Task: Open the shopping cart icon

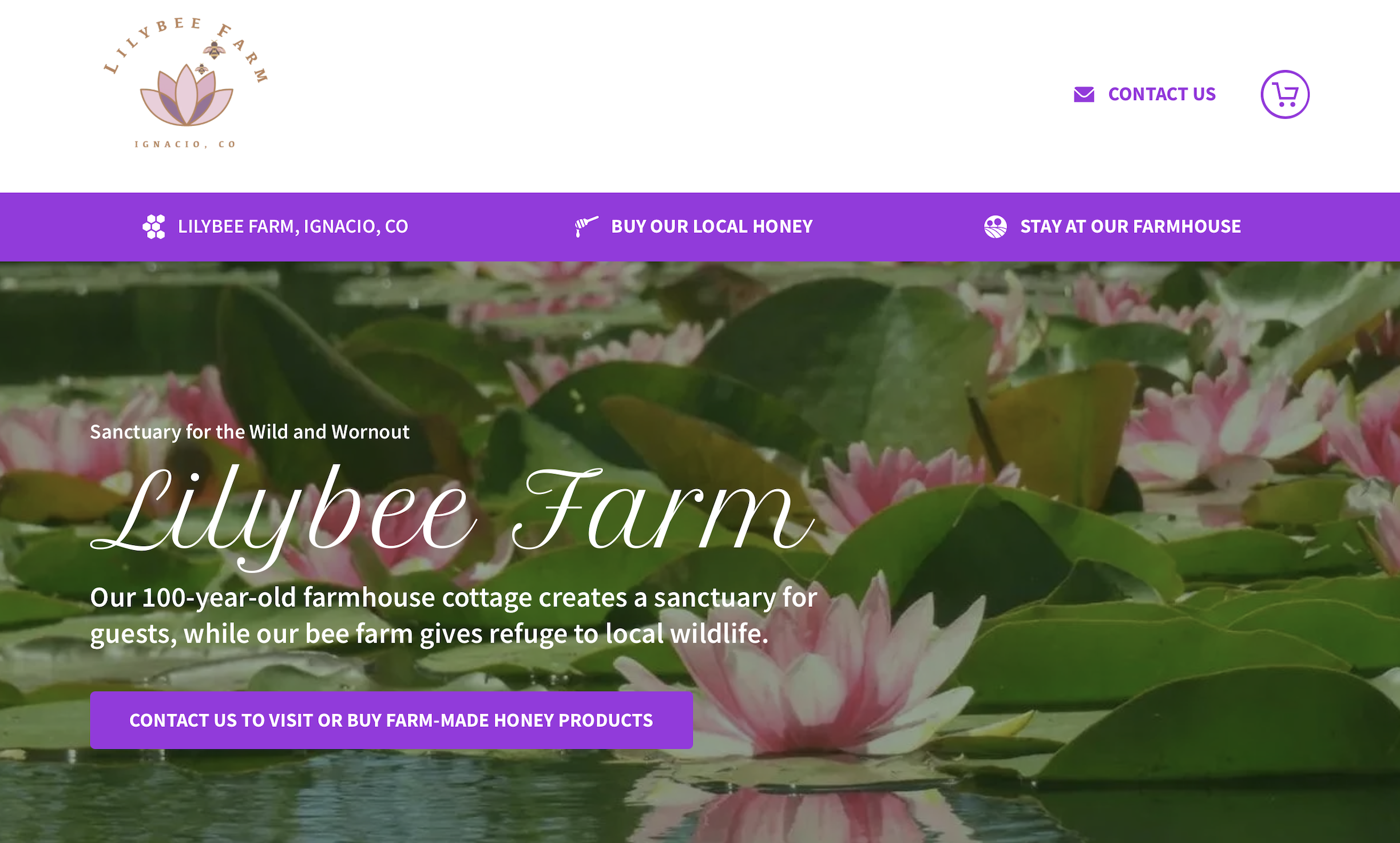Action: (1284, 94)
